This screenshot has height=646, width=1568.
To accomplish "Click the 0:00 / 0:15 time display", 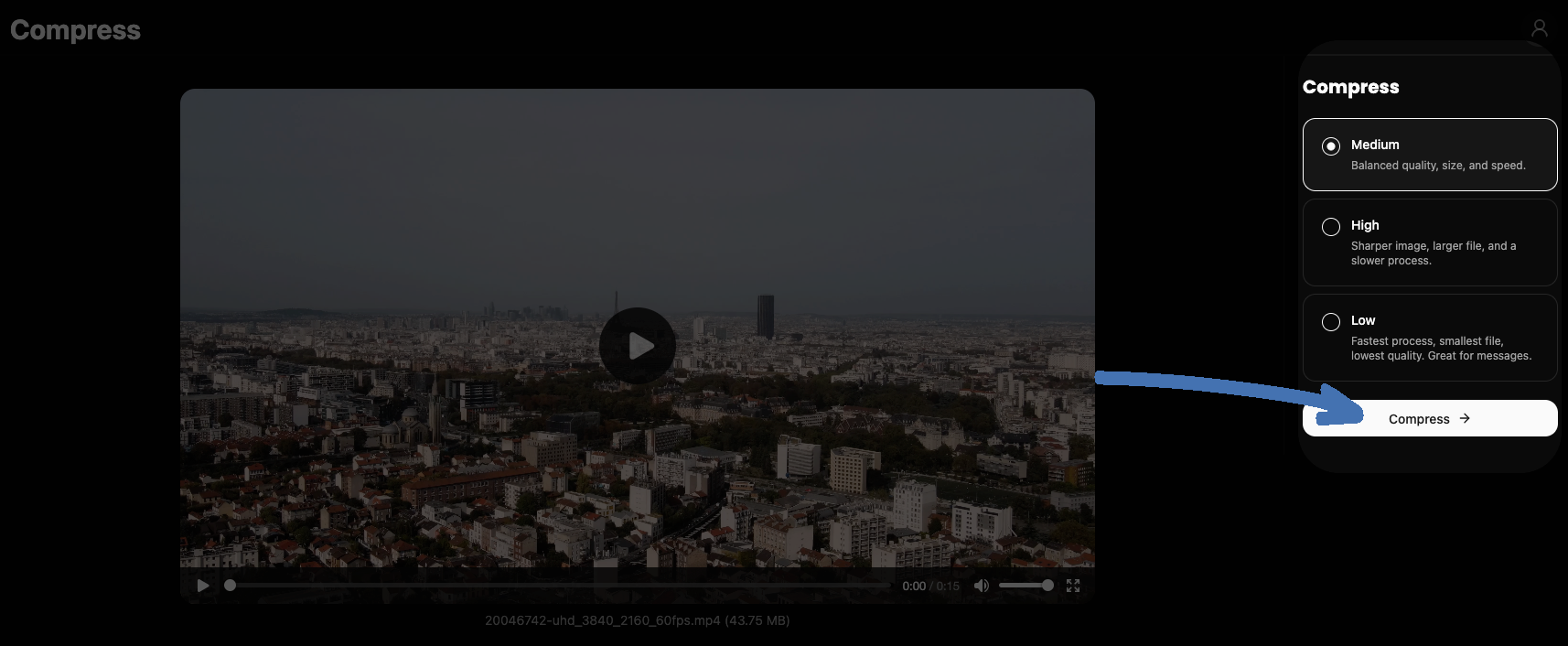I will tap(930, 587).
